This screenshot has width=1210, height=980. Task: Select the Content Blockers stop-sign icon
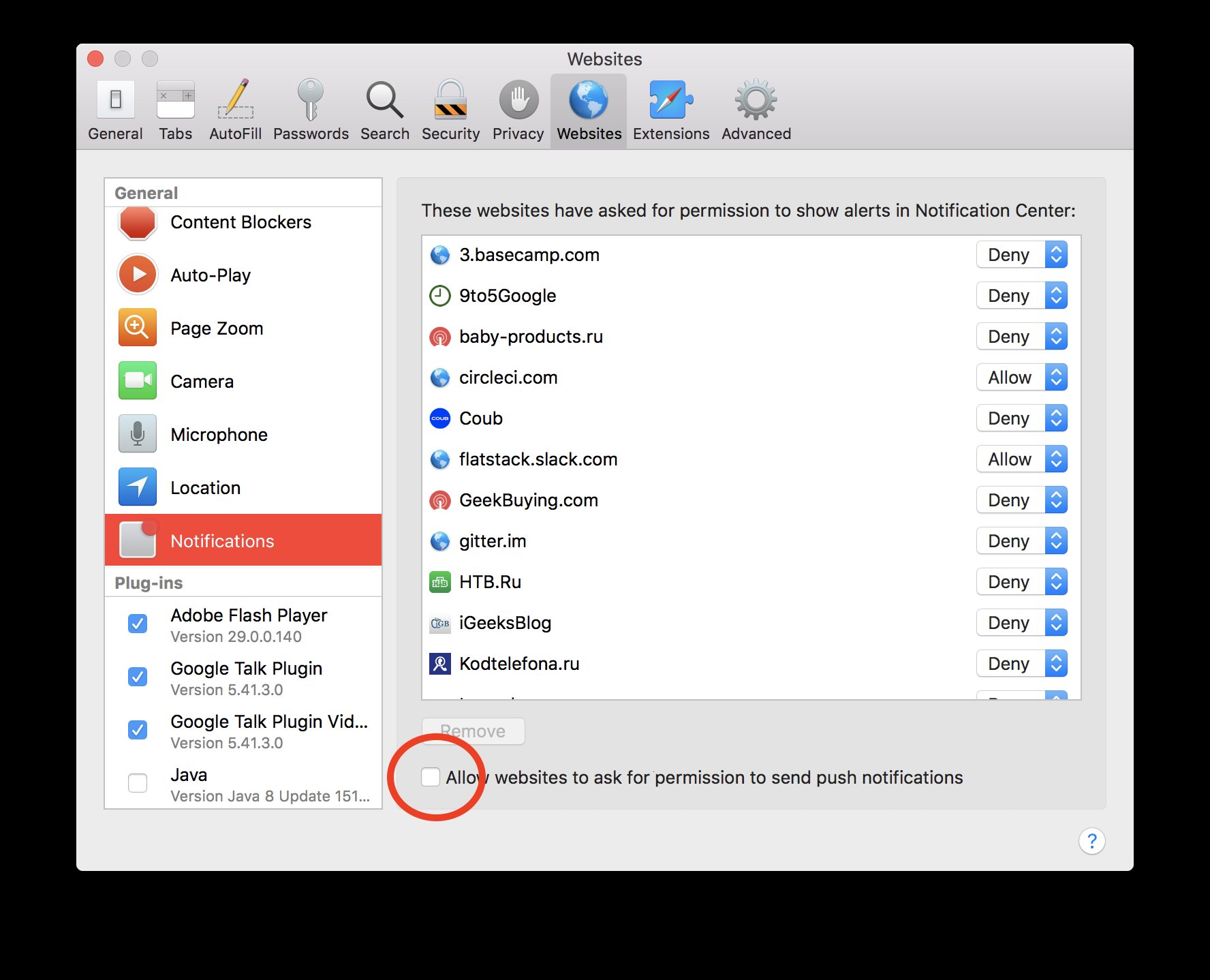point(138,222)
